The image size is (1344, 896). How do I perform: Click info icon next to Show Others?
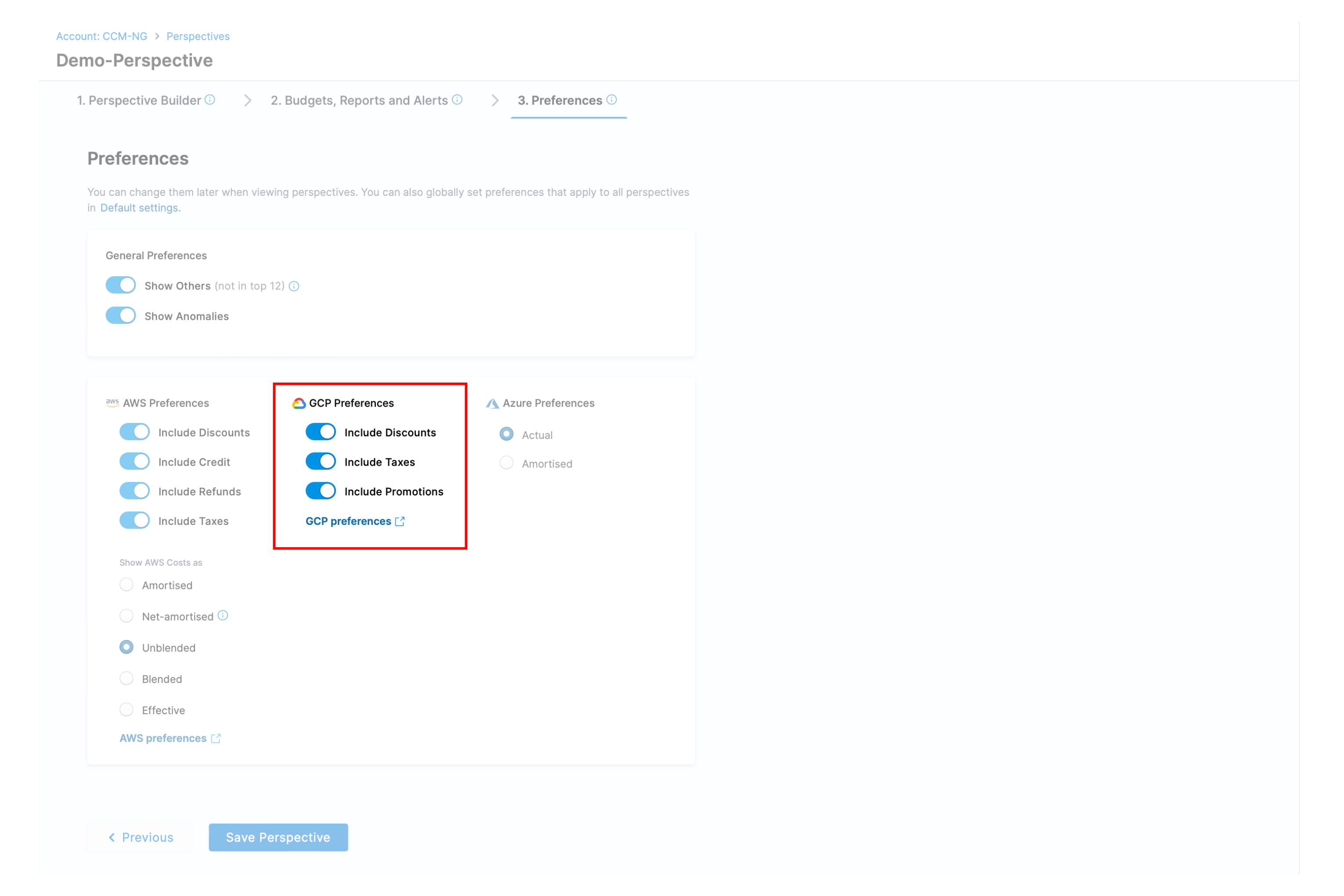click(x=294, y=286)
